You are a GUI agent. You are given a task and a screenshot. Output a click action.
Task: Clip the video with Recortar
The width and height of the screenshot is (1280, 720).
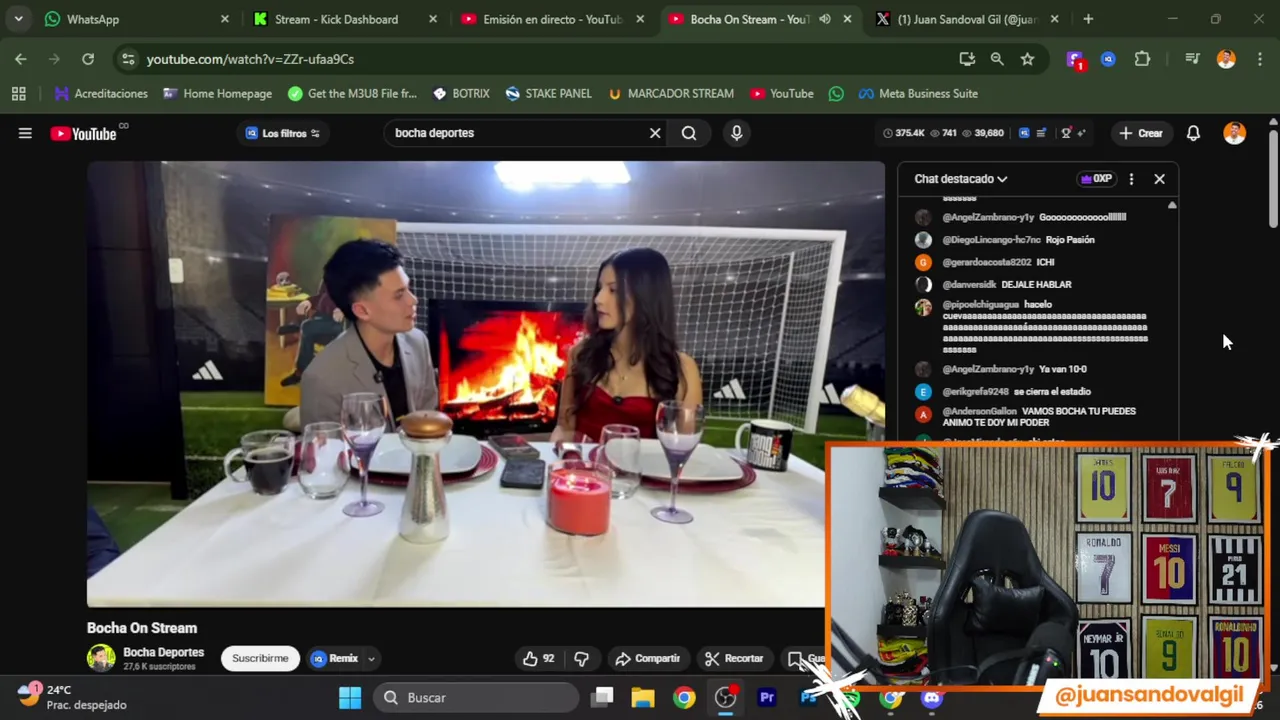click(x=733, y=658)
